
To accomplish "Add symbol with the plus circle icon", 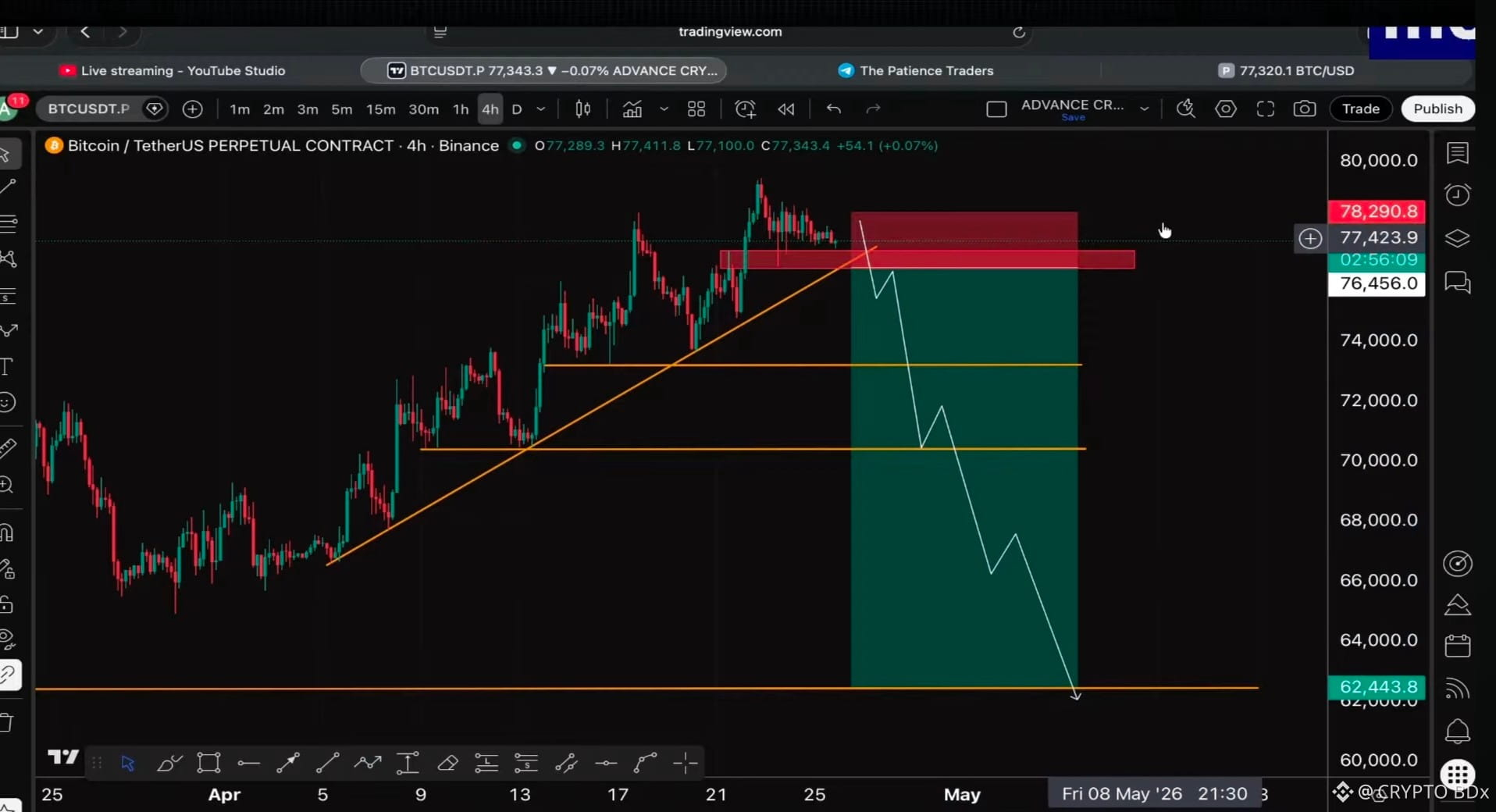I will click(x=192, y=109).
